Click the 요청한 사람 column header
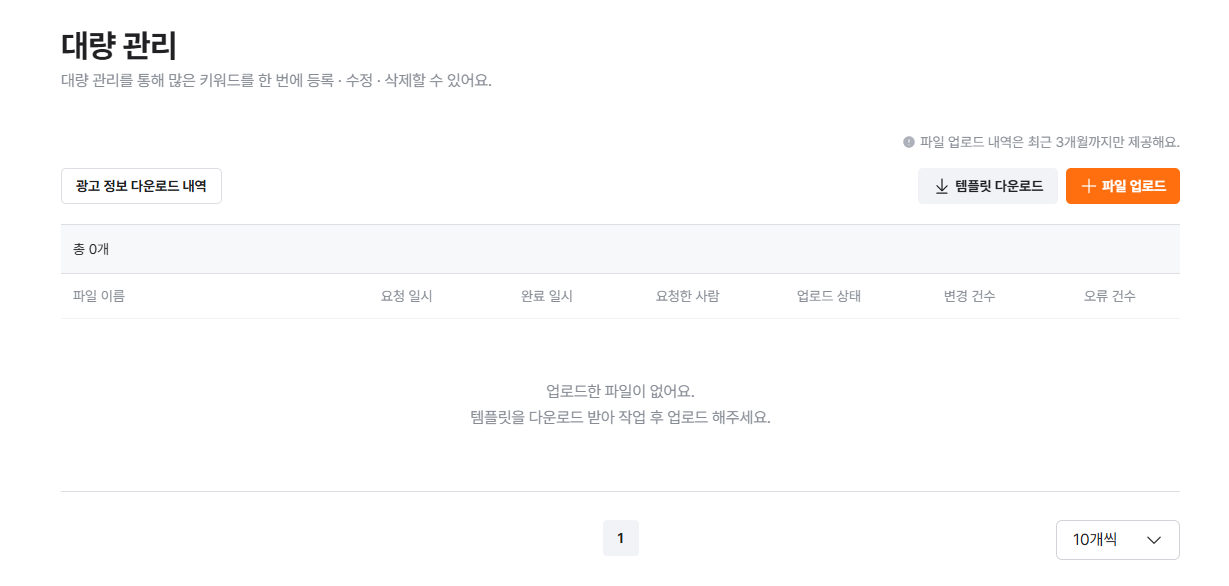Screen dimensions: 1229x586 (687, 296)
